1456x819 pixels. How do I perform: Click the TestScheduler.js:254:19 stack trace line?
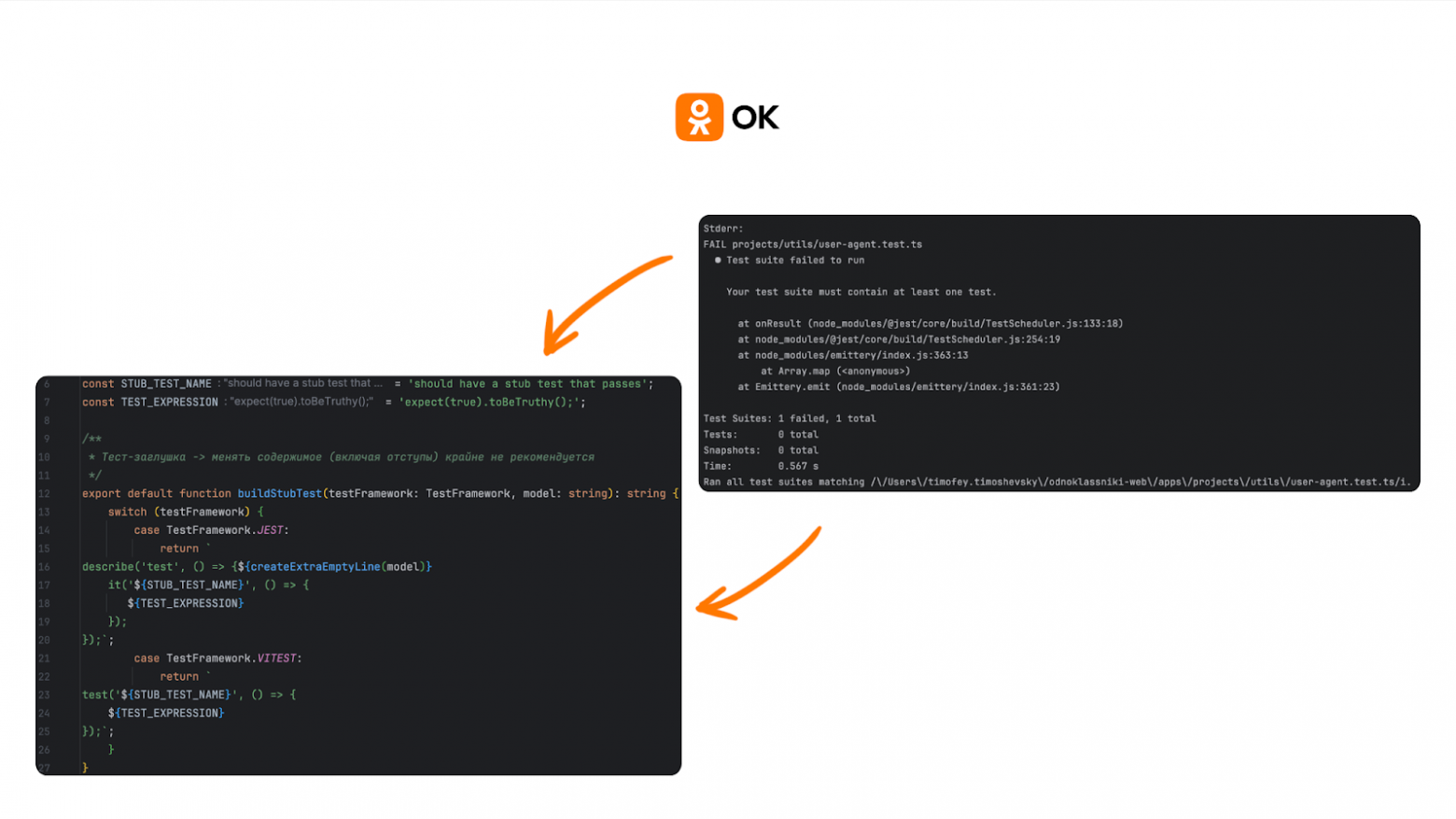pos(899,340)
